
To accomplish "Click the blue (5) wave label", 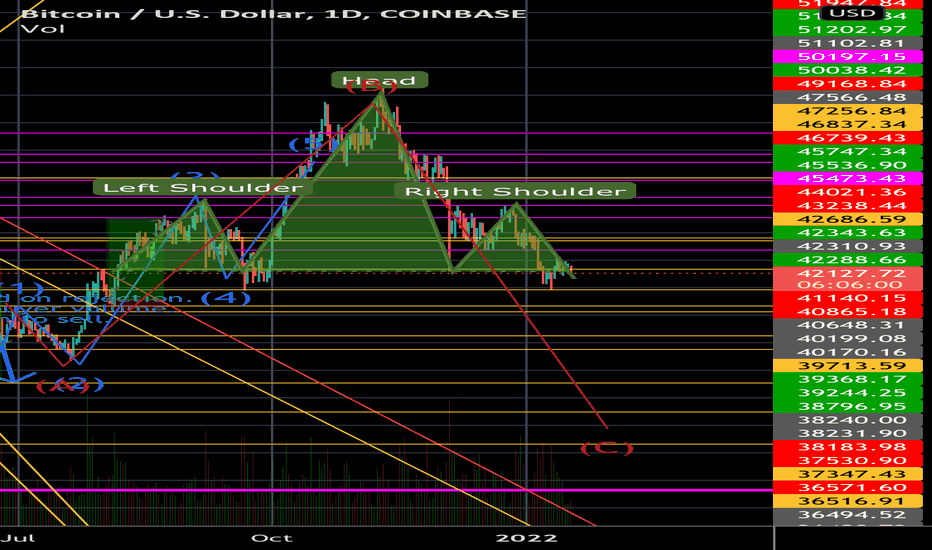I will pos(311,143).
